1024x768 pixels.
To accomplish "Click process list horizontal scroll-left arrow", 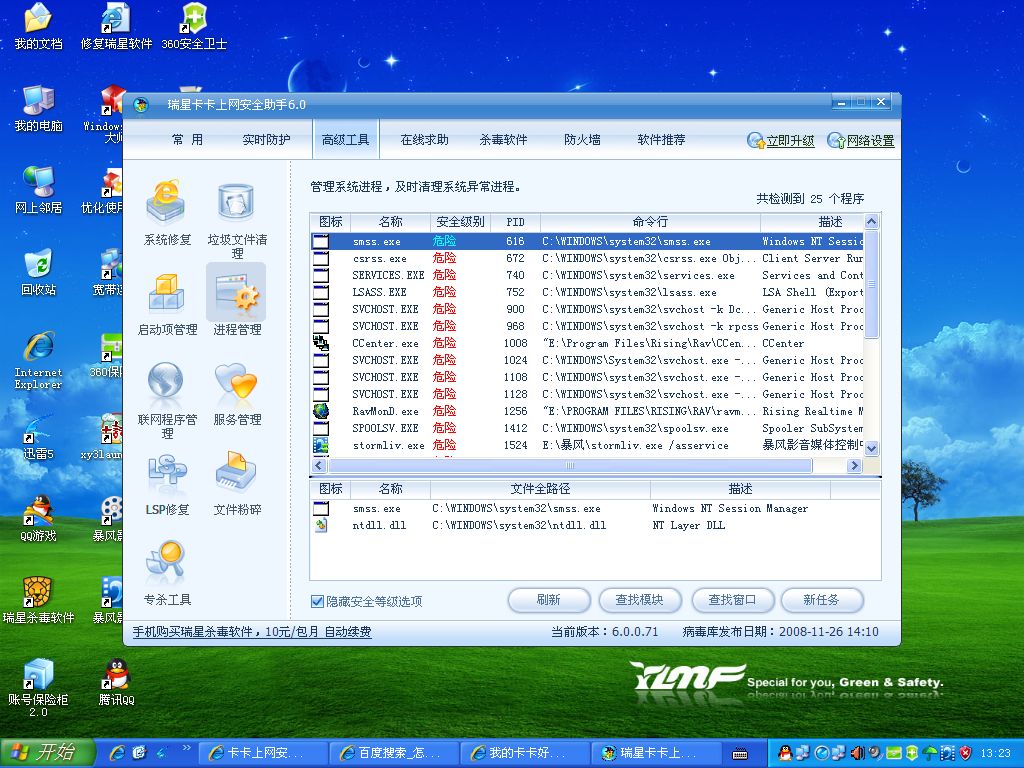I will [319, 466].
